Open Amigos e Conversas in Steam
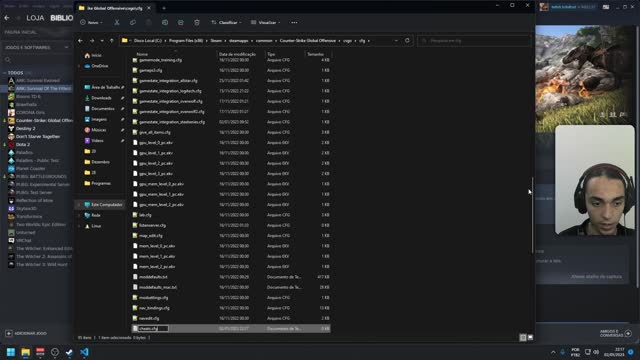Image resolution: width=640 pixels, height=360 pixels. [x=616, y=333]
